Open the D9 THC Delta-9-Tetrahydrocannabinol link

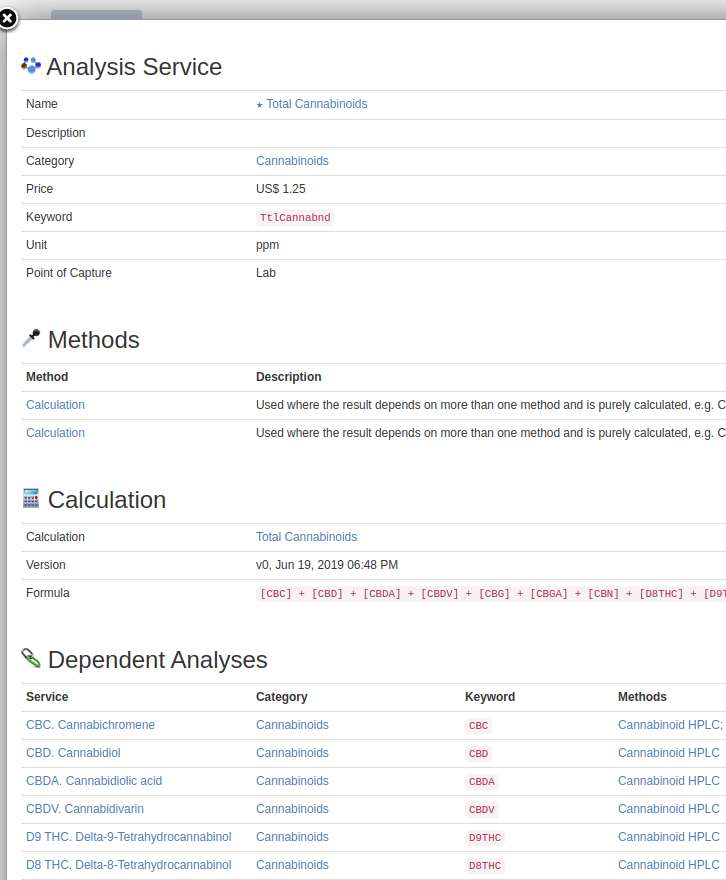click(128, 836)
